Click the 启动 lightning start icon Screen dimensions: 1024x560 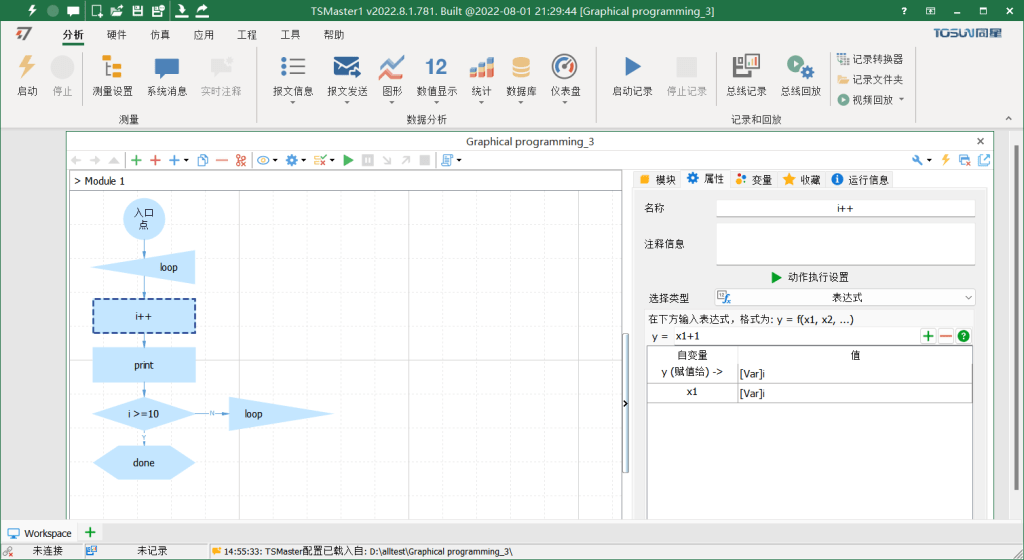coord(27,68)
